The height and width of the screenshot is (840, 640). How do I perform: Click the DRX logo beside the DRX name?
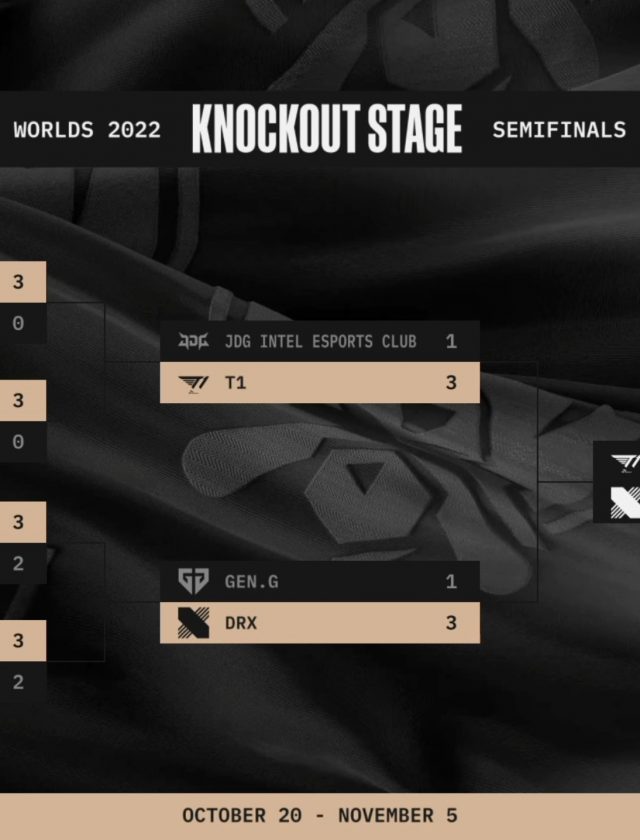click(193, 622)
